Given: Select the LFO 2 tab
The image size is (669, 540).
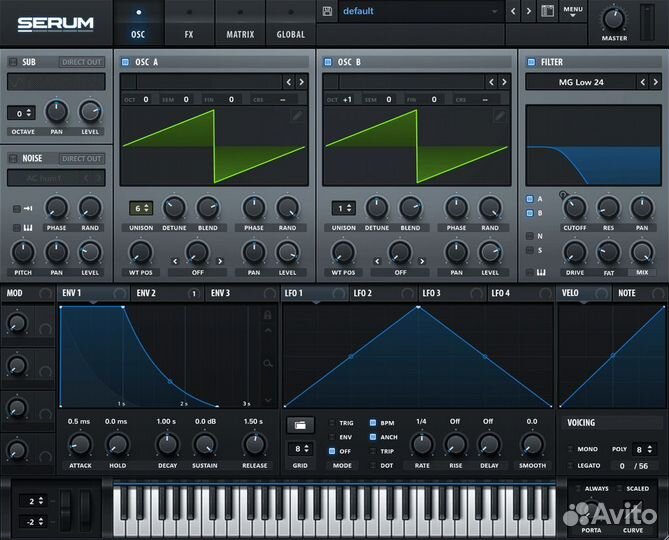Looking at the screenshot, I should [x=362, y=293].
